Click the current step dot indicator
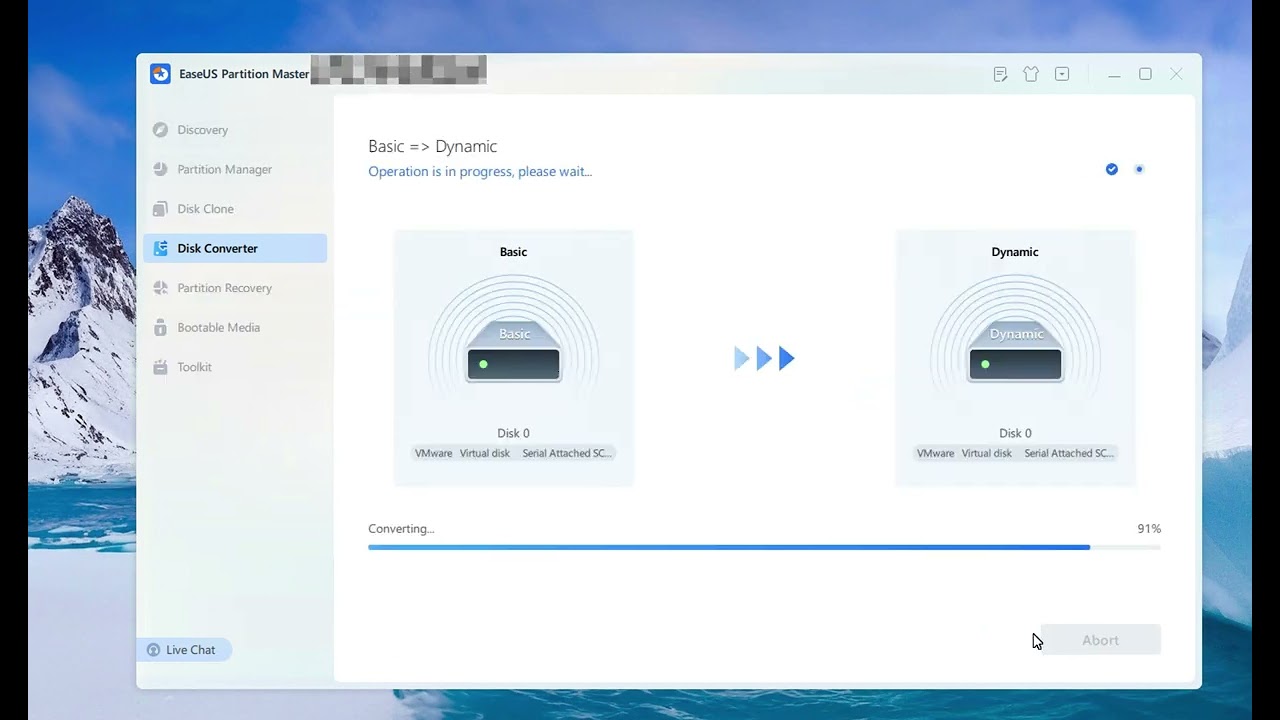1280x720 pixels. coord(1139,169)
